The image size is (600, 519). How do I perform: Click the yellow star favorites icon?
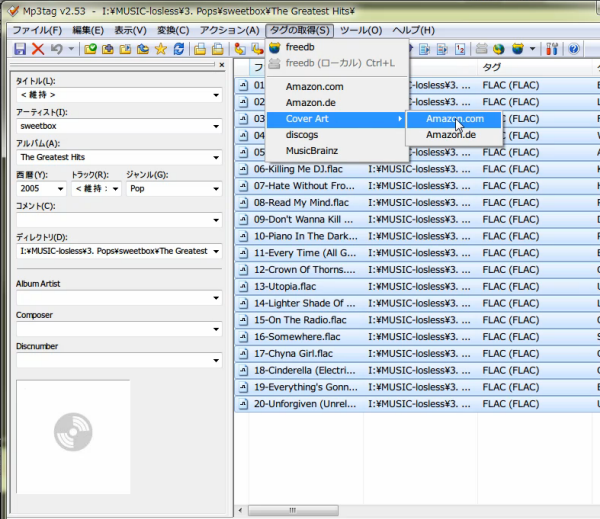(x=160, y=49)
